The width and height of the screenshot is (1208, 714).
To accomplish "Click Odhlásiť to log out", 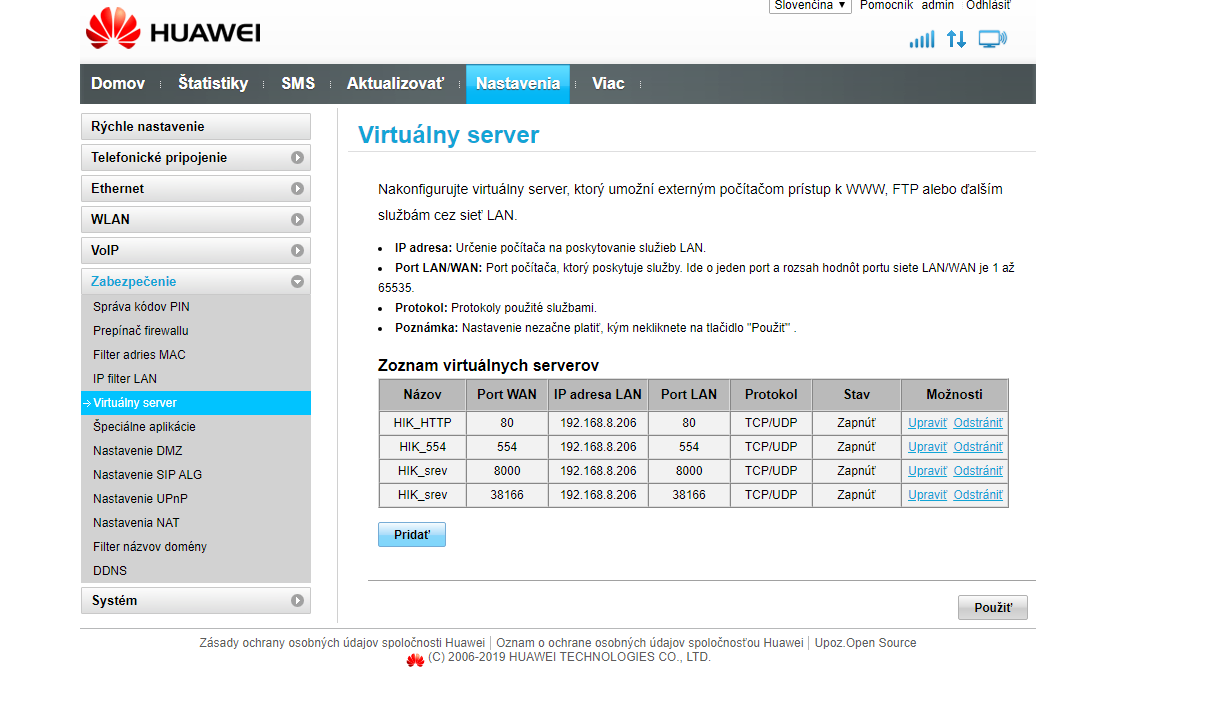I will (x=988, y=5).
